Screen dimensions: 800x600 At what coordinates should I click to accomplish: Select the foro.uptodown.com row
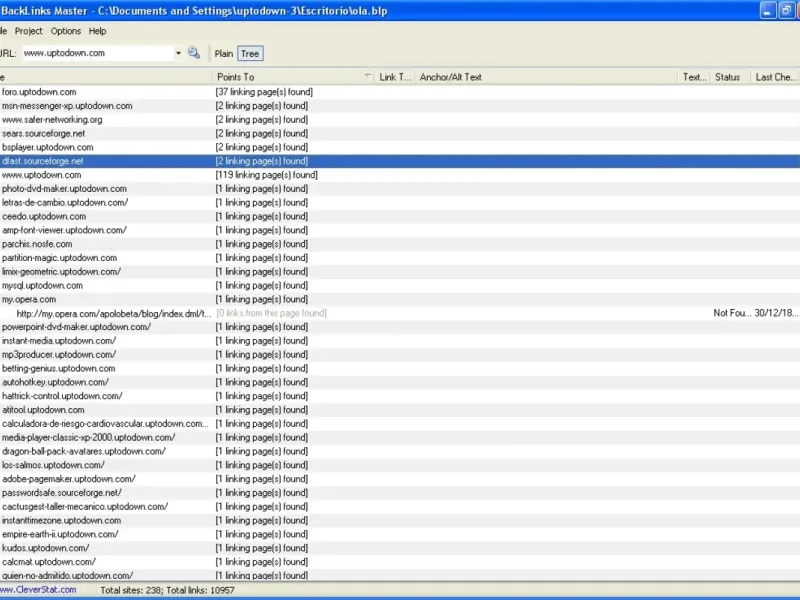[x=400, y=92]
